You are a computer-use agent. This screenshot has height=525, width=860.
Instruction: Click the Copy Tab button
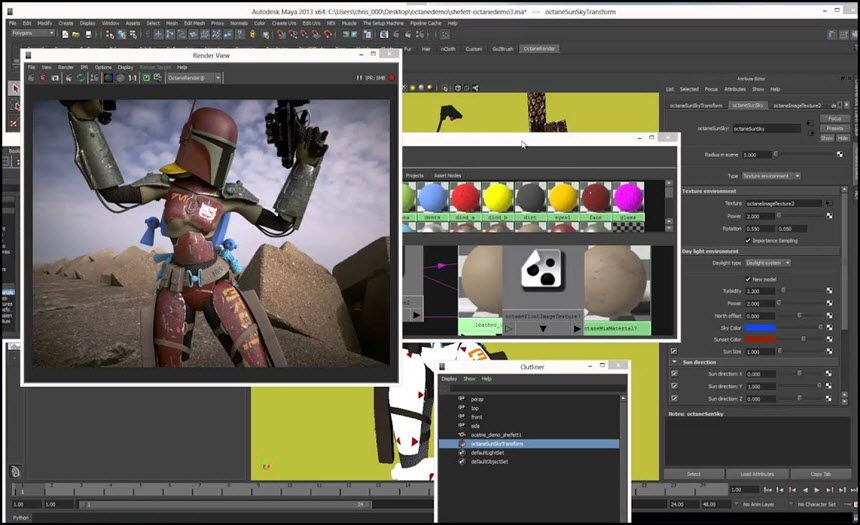tap(821, 474)
